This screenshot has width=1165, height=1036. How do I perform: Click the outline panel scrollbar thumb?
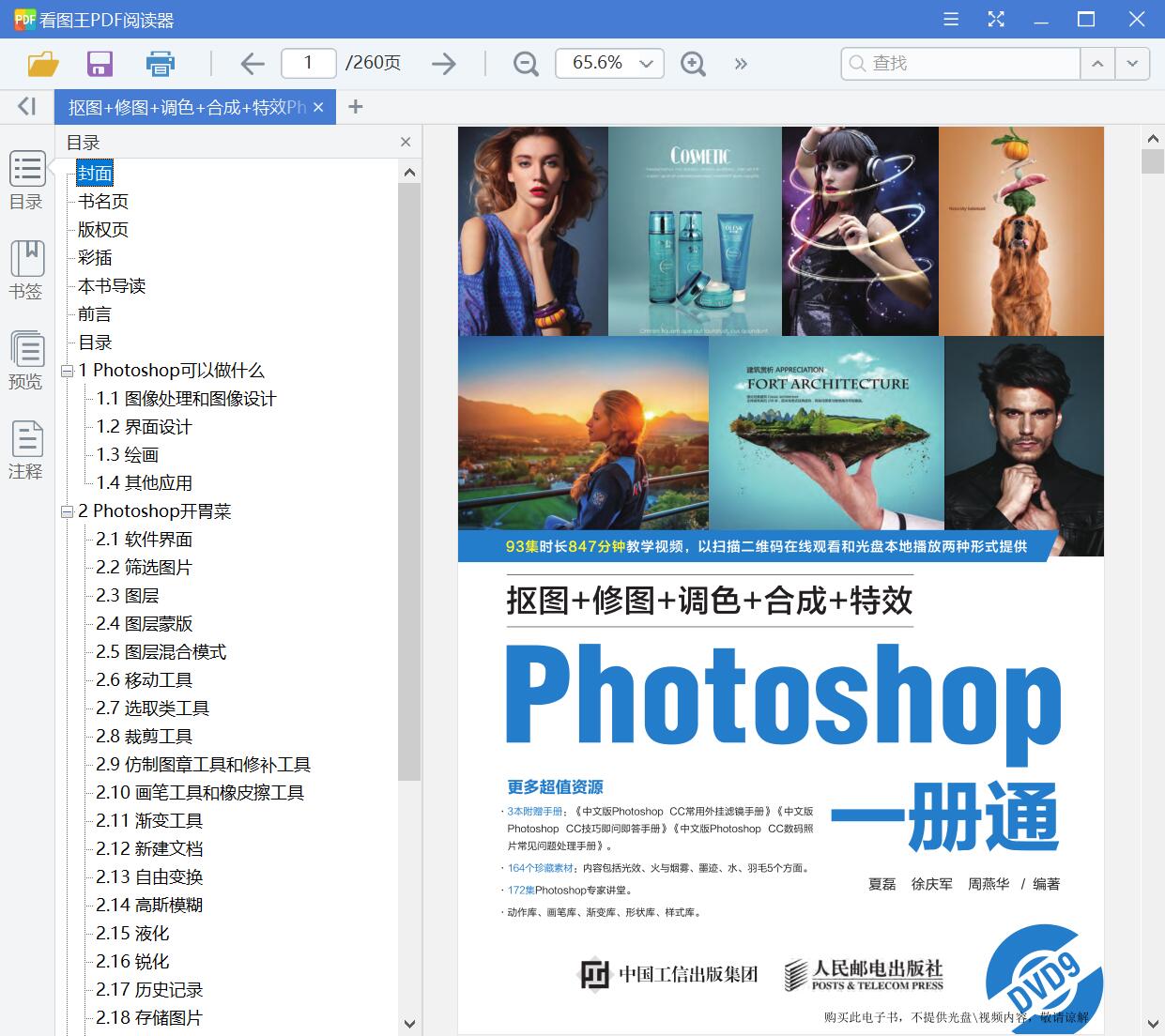pyautogui.click(x=409, y=481)
